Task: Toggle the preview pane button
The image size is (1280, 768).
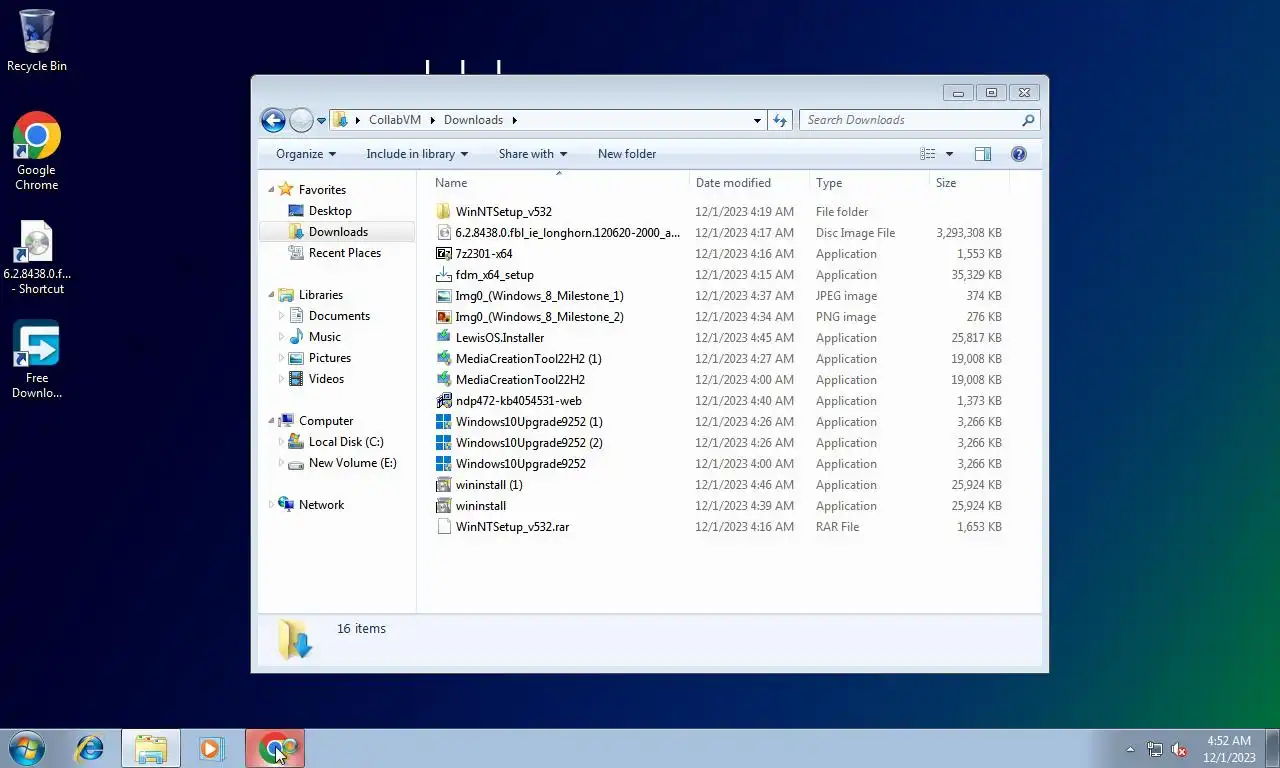Action: coord(983,154)
